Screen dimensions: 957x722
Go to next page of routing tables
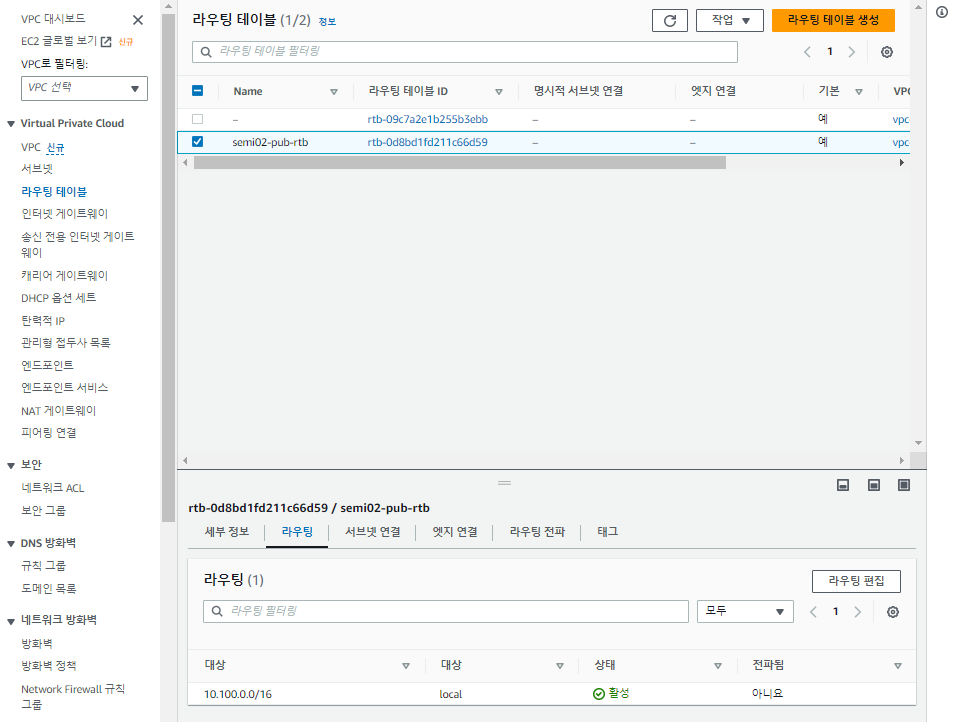851,52
